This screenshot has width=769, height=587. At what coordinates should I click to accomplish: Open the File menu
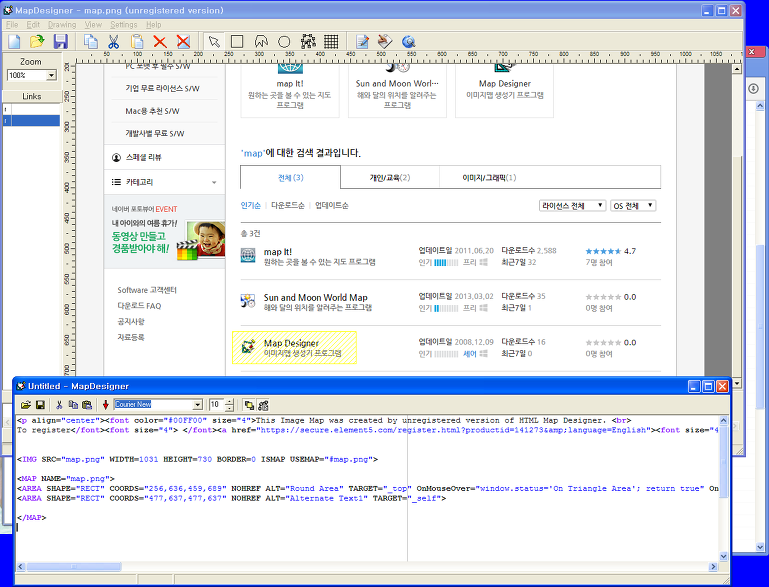[12, 25]
